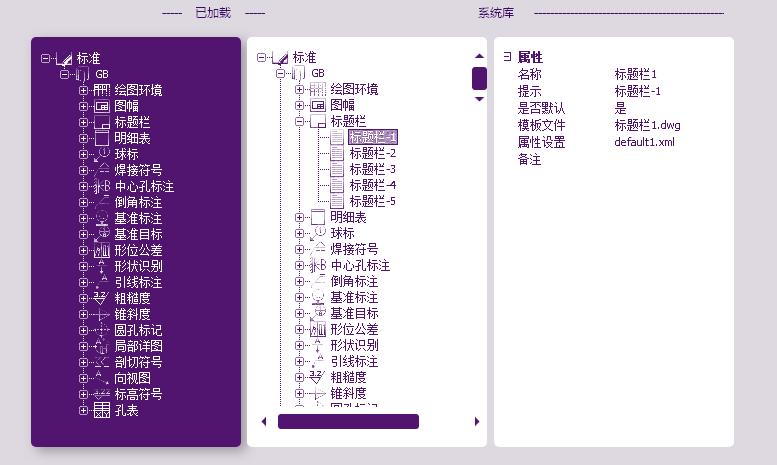Click the 图幅 icon in the system library tree

[318, 105]
